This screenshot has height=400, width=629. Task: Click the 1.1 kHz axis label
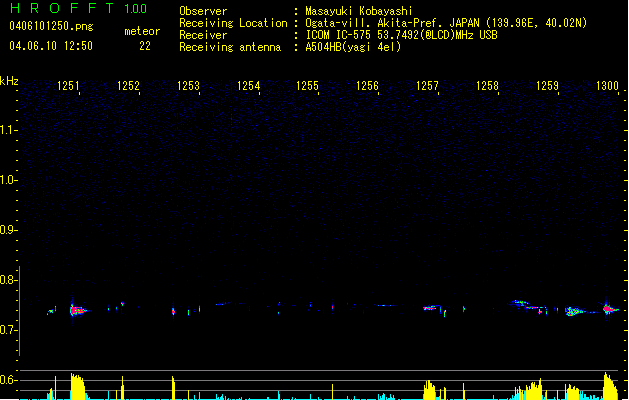(x=7, y=130)
